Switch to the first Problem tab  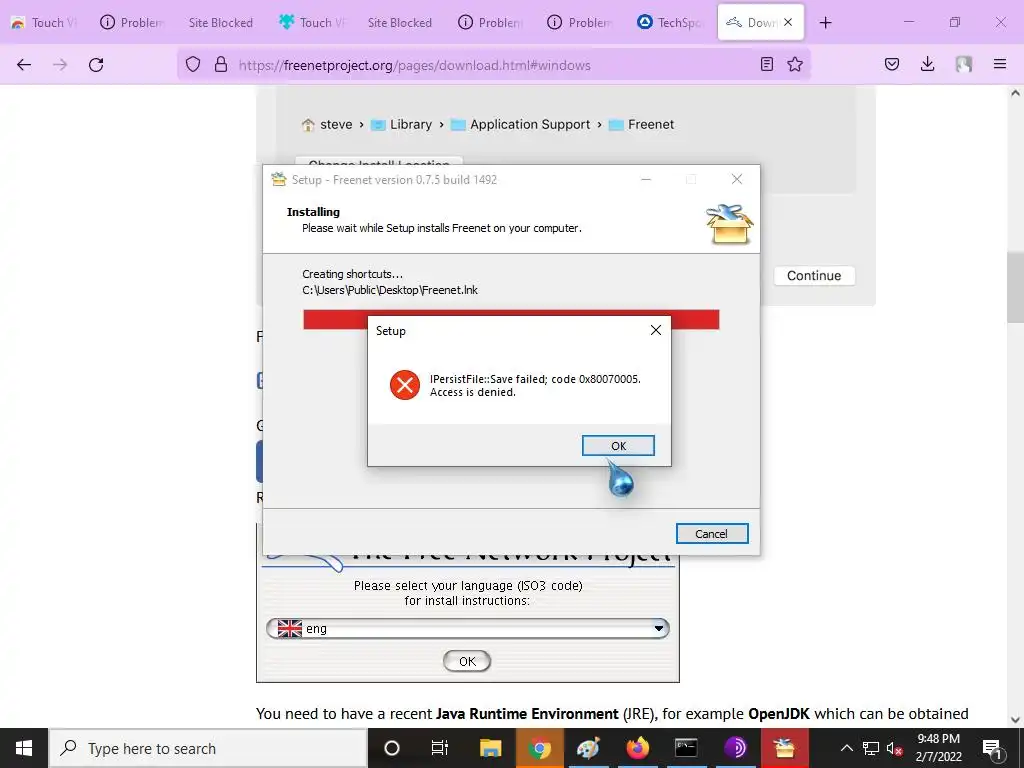point(133,22)
